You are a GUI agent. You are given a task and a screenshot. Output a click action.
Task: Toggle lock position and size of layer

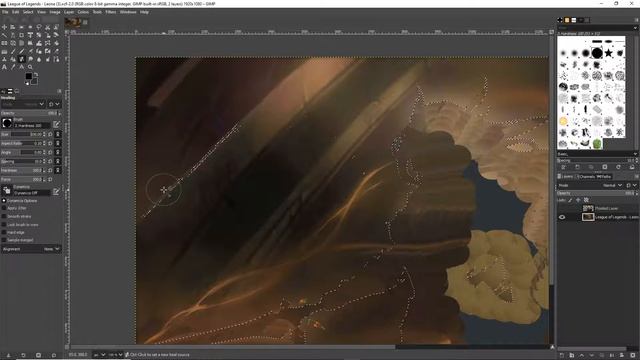point(578,200)
